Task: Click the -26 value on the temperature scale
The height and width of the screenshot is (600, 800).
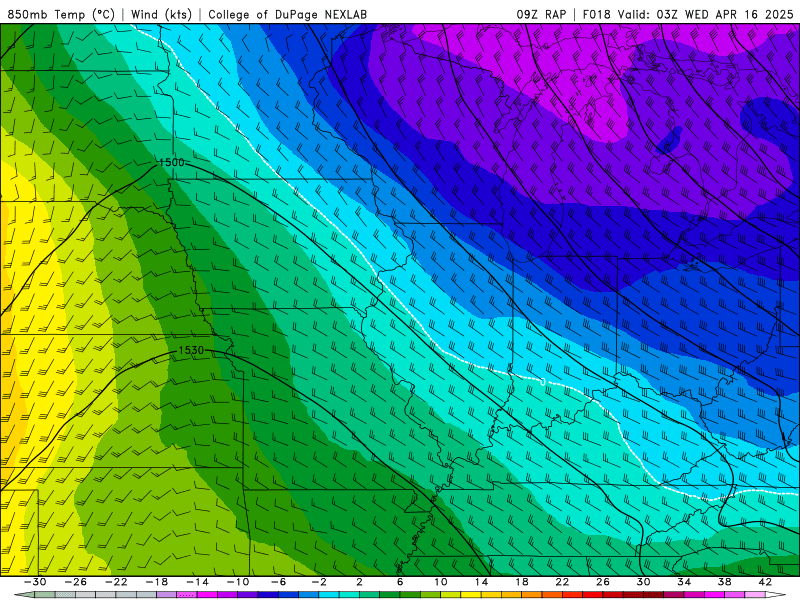Action: 76,582
